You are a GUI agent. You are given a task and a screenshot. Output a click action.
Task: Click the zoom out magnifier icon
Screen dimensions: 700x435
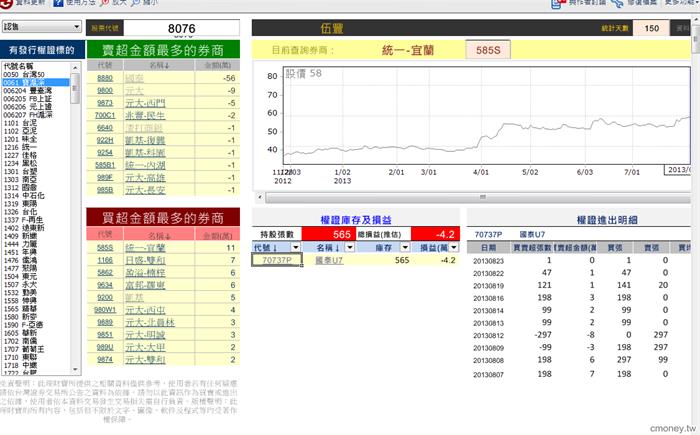(136, 3)
